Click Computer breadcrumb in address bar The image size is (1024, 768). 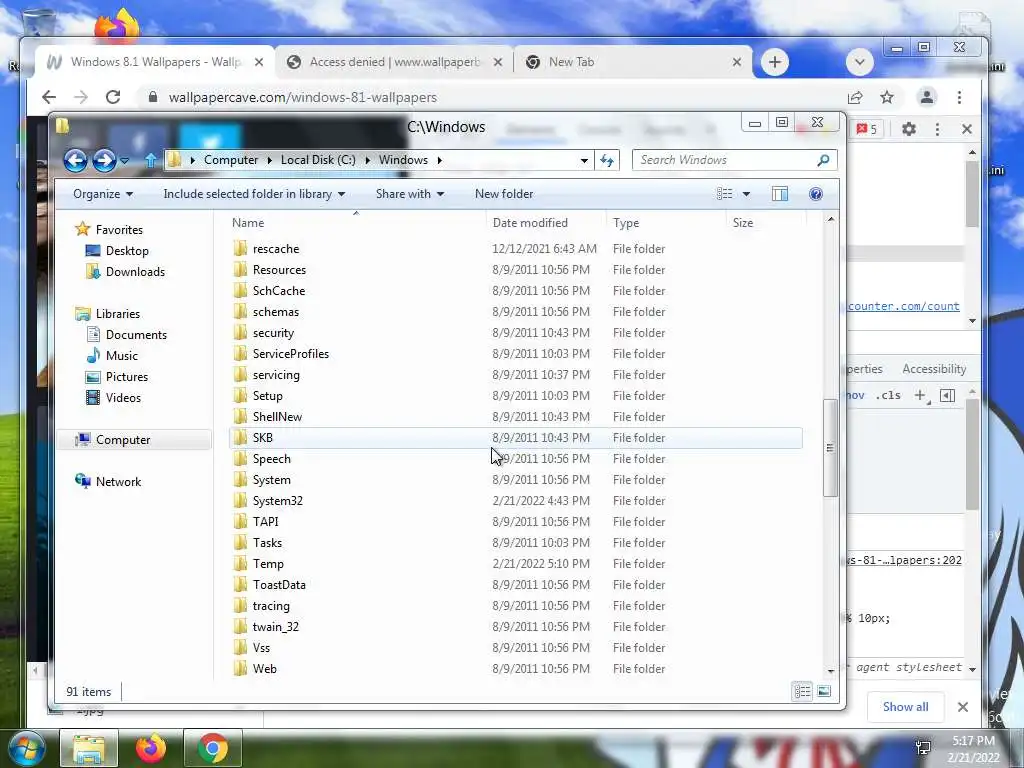[x=231, y=160]
